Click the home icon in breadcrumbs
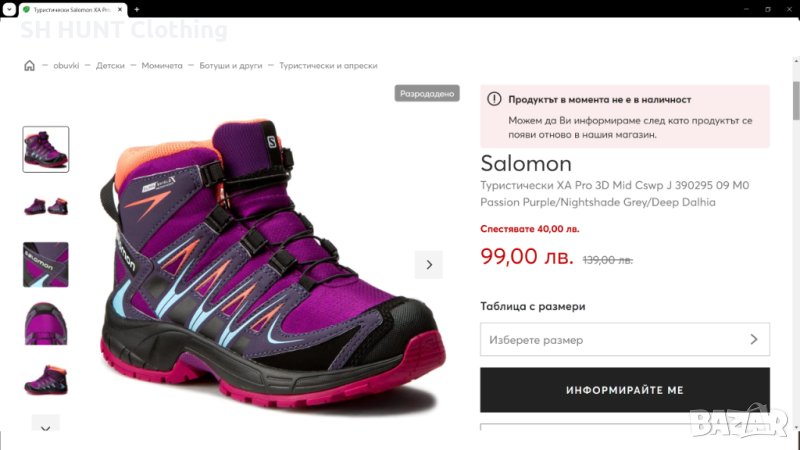The image size is (800, 450). 29,66
